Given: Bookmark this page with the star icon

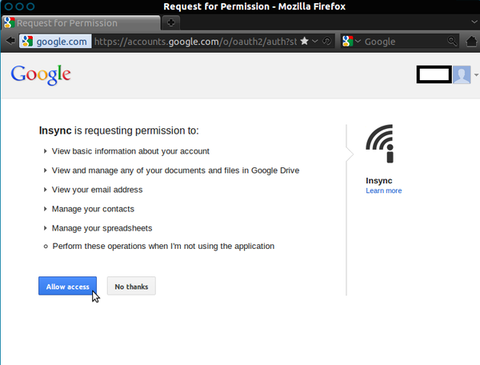Looking at the screenshot, I should click(304, 41).
